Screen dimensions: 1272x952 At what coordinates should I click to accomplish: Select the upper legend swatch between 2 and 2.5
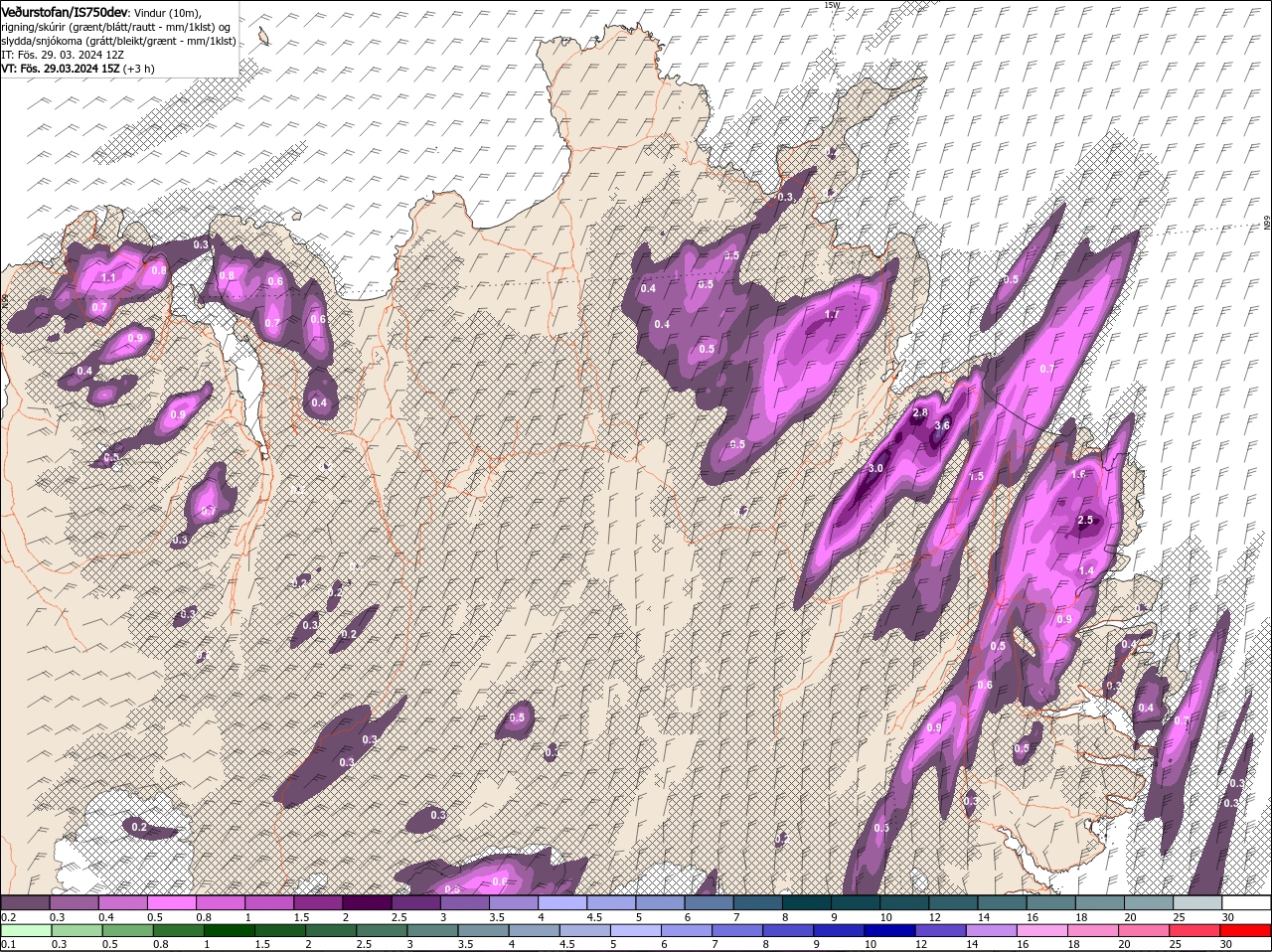[367, 902]
